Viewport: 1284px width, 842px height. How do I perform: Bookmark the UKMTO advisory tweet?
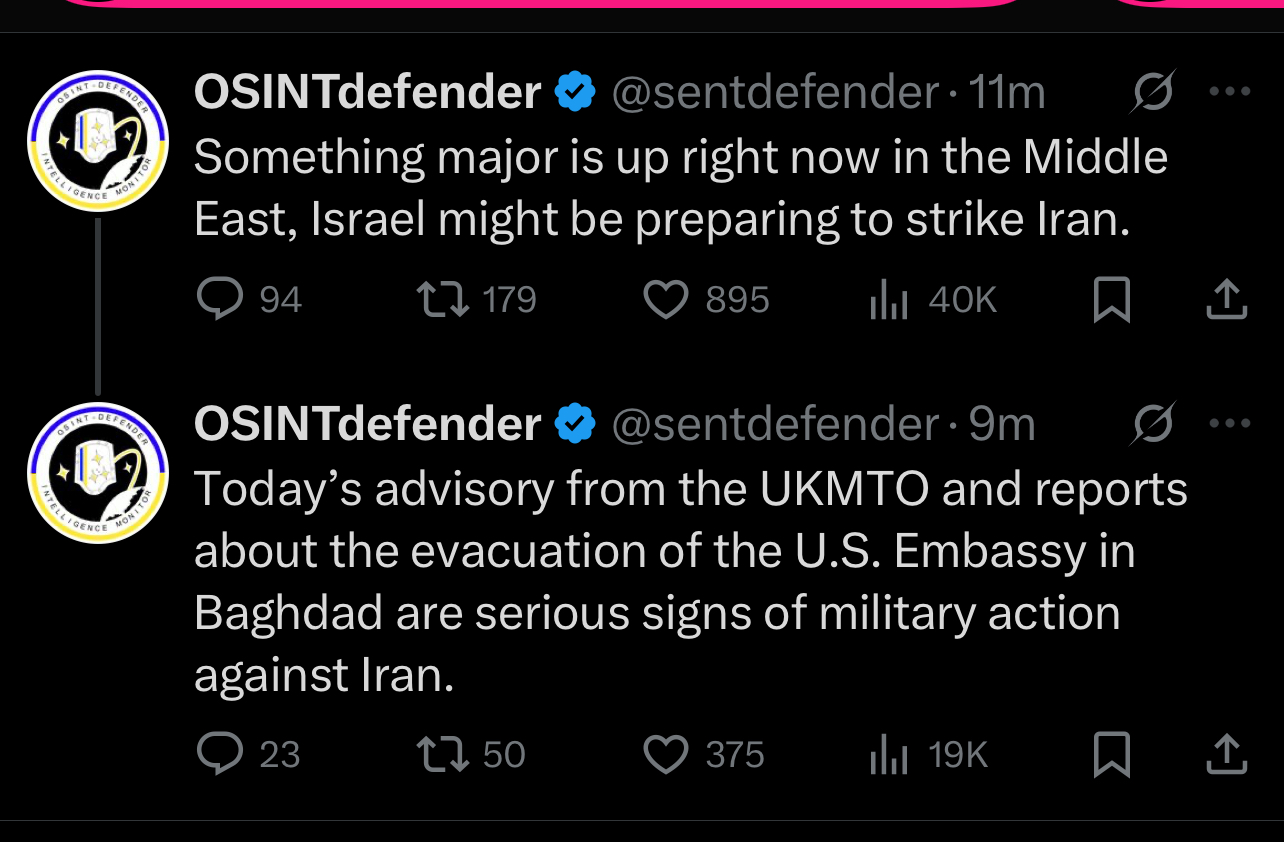click(1112, 754)
